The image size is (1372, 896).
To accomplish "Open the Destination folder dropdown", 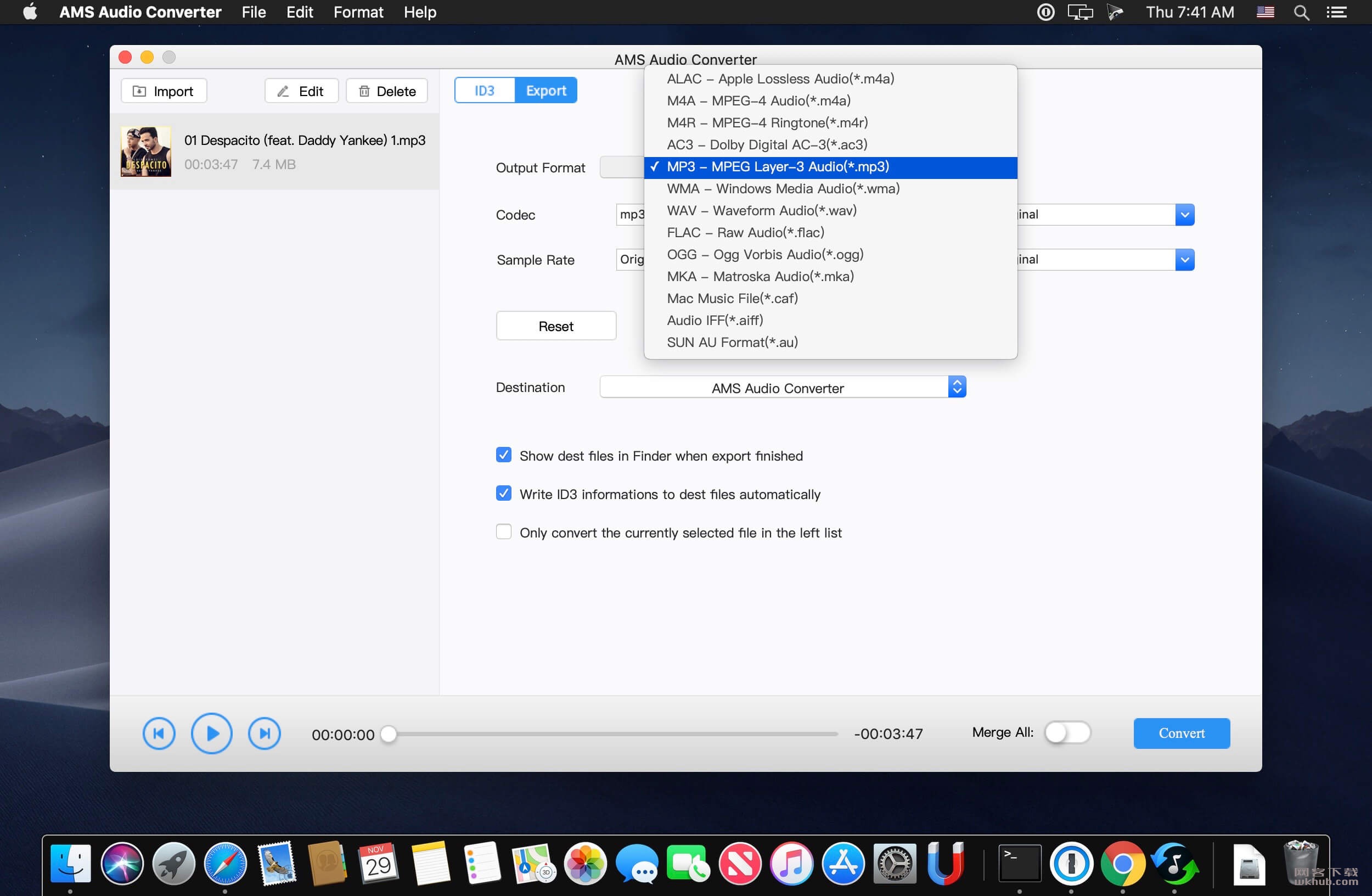I will [783, 388].
